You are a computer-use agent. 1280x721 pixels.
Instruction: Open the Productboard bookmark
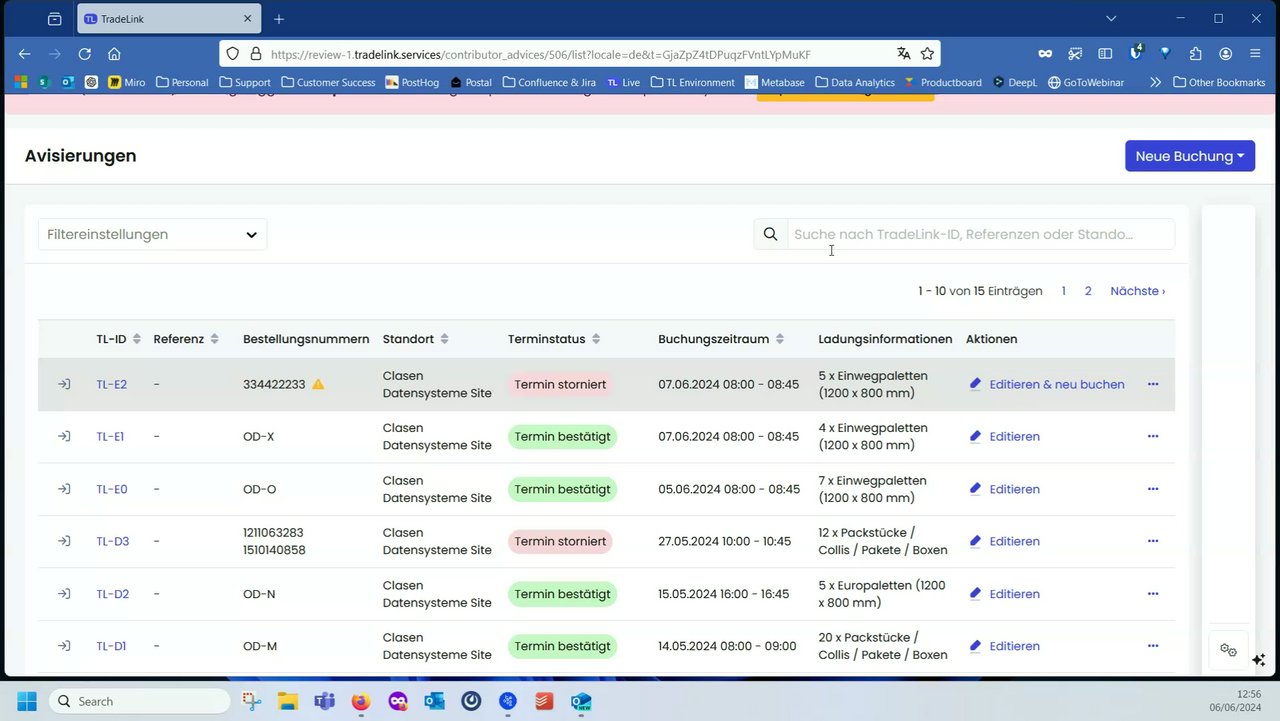[x=943, y=82]
